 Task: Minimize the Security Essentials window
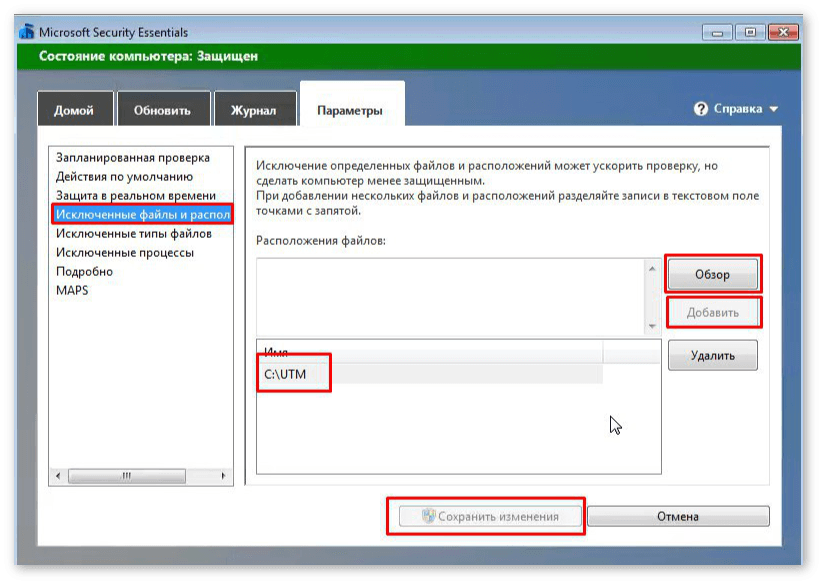click(718, 33)
